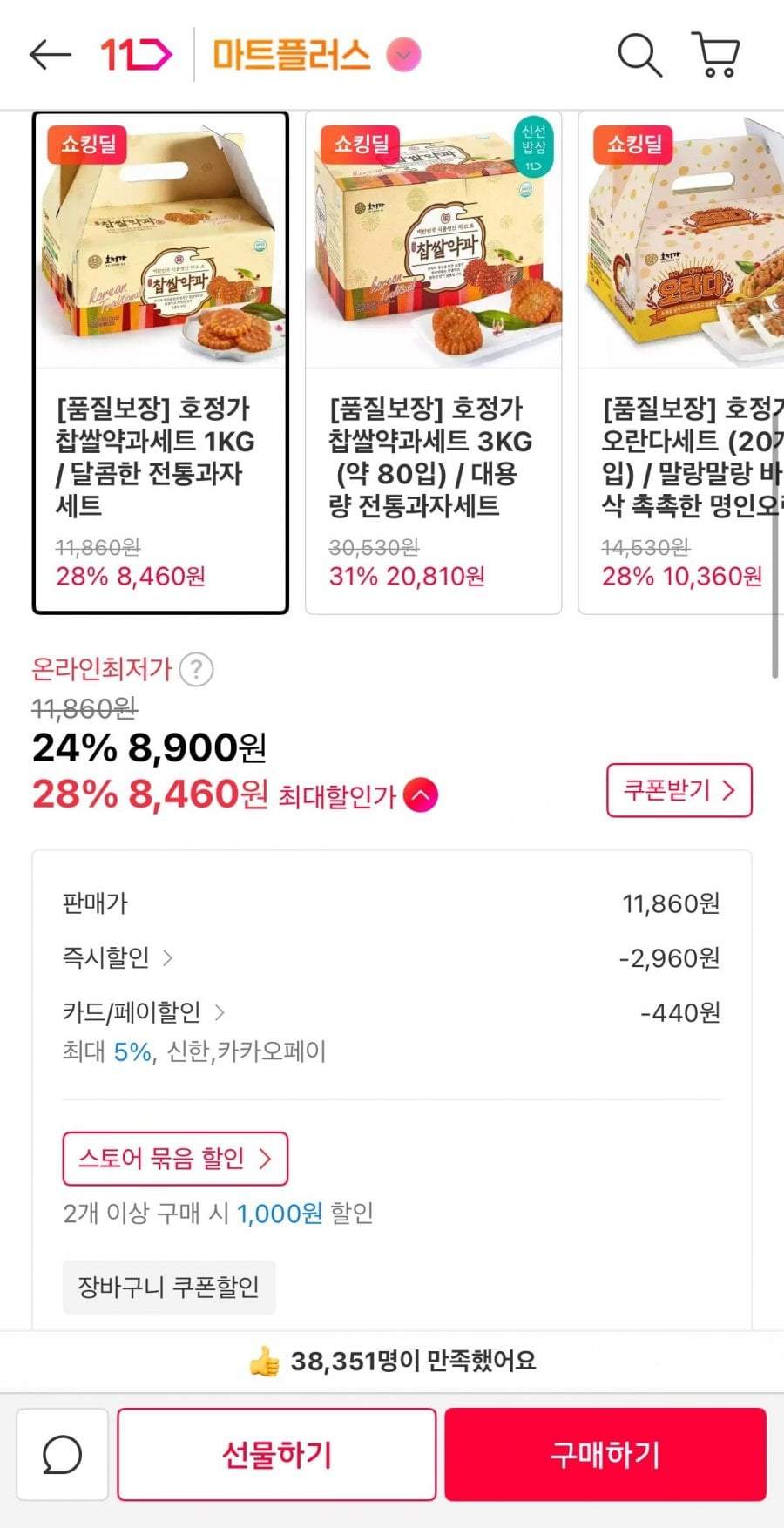The width and height of the screenshot is (784, 1528).
Task: Expand the 마트플러스 dropdown arrow
Action: pyautogui.click(x=402, y=55)
